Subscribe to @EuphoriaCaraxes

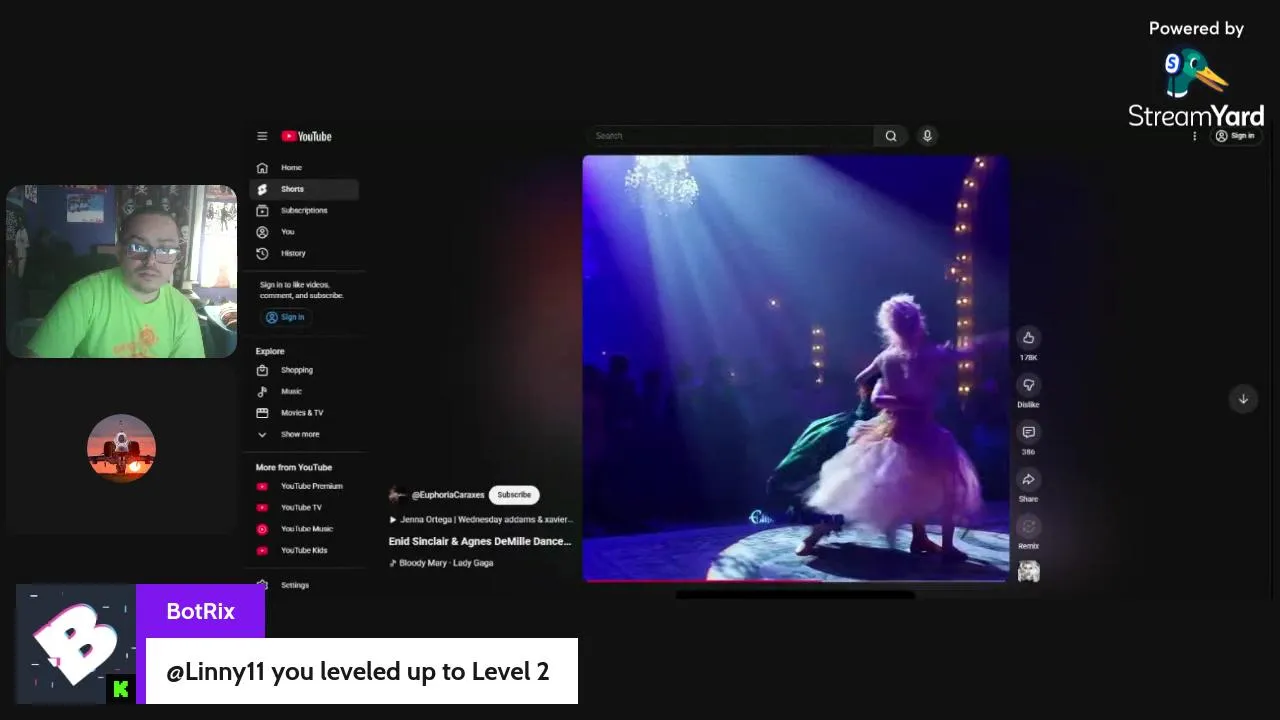click(514, 495)
